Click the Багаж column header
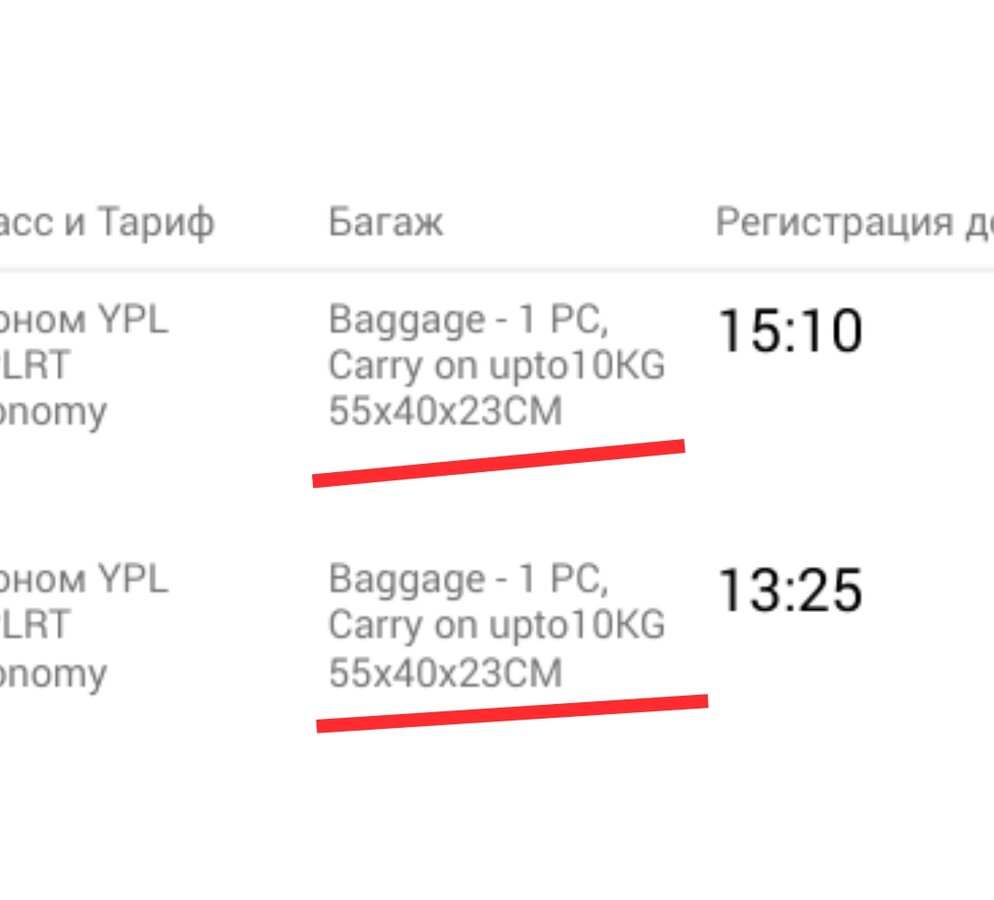 pos(385,222)
